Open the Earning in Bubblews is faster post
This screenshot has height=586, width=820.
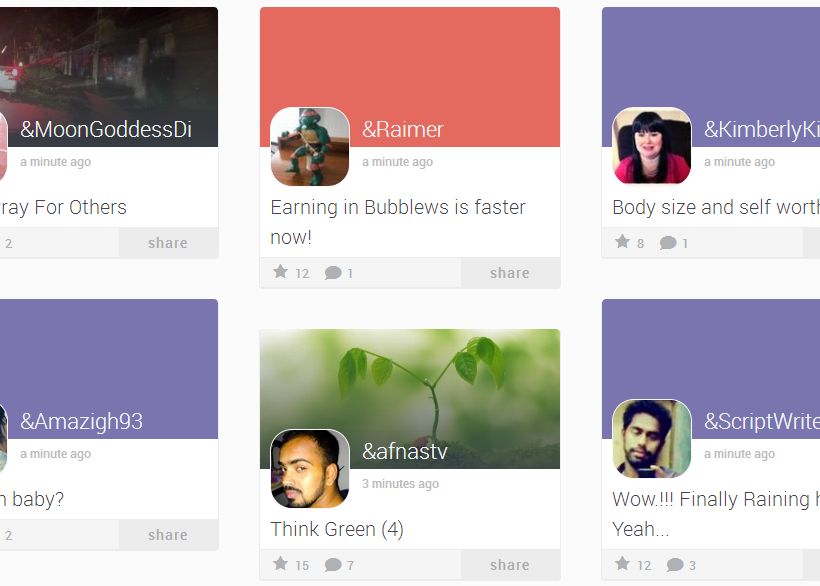point(398,222)
